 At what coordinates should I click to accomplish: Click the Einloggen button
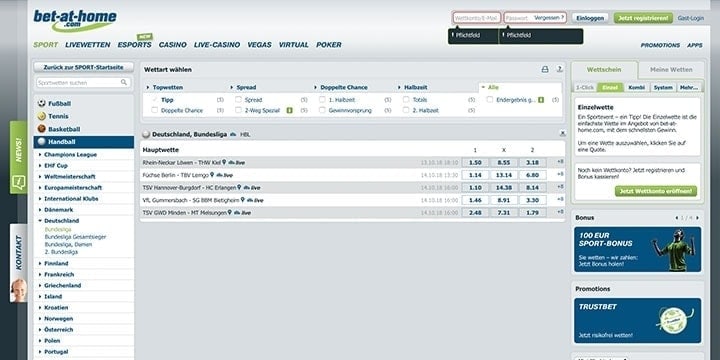pyautogui.click(x=590, y=18)
